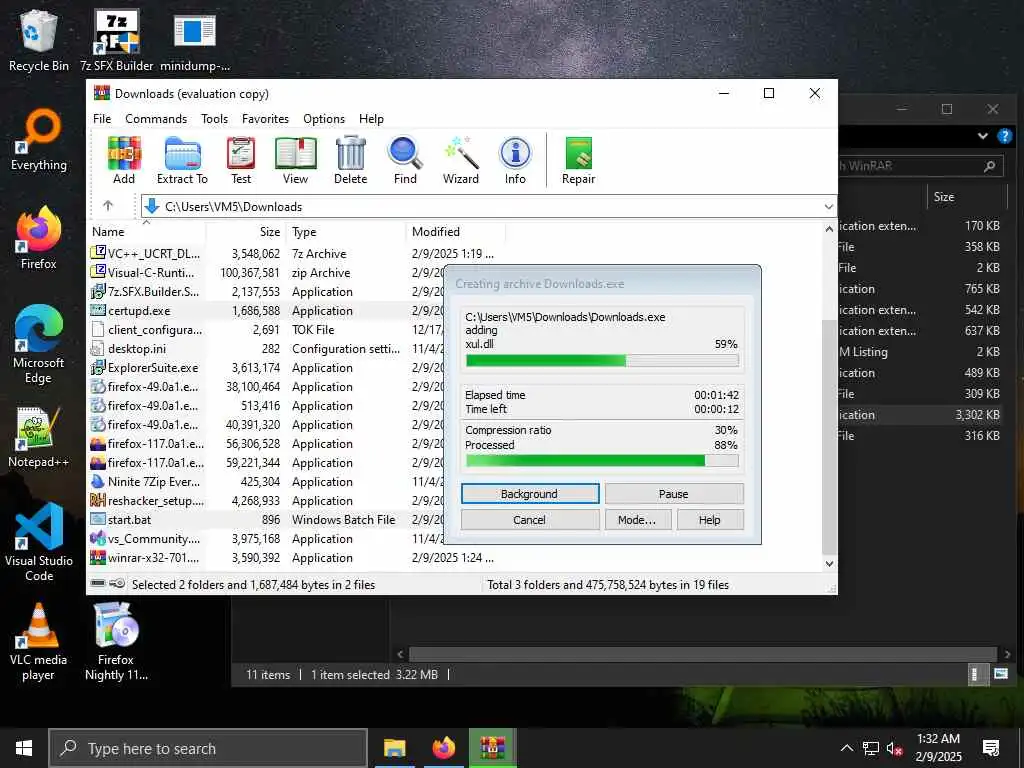Click the Firefox taskbar icon
This screenshot has height=768, width=1024.
[x=443, y=748]
